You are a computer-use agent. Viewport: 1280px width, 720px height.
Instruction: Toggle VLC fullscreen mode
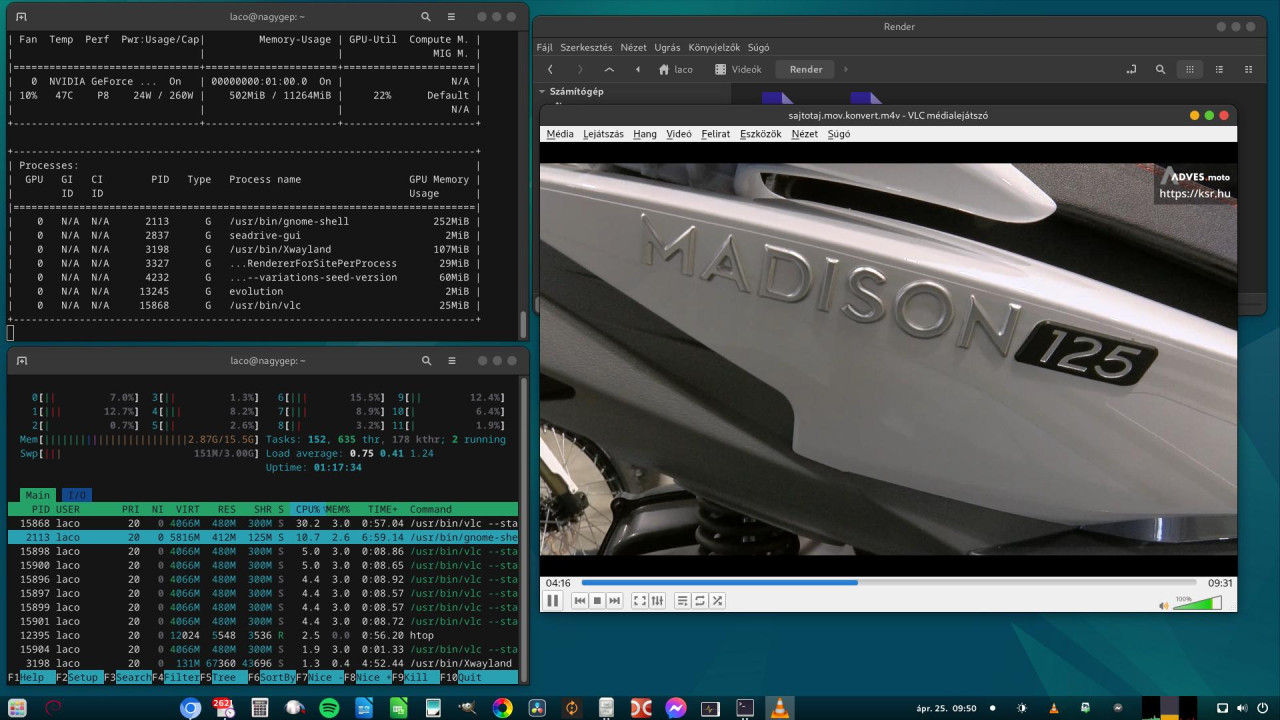[x=640, y=600]
